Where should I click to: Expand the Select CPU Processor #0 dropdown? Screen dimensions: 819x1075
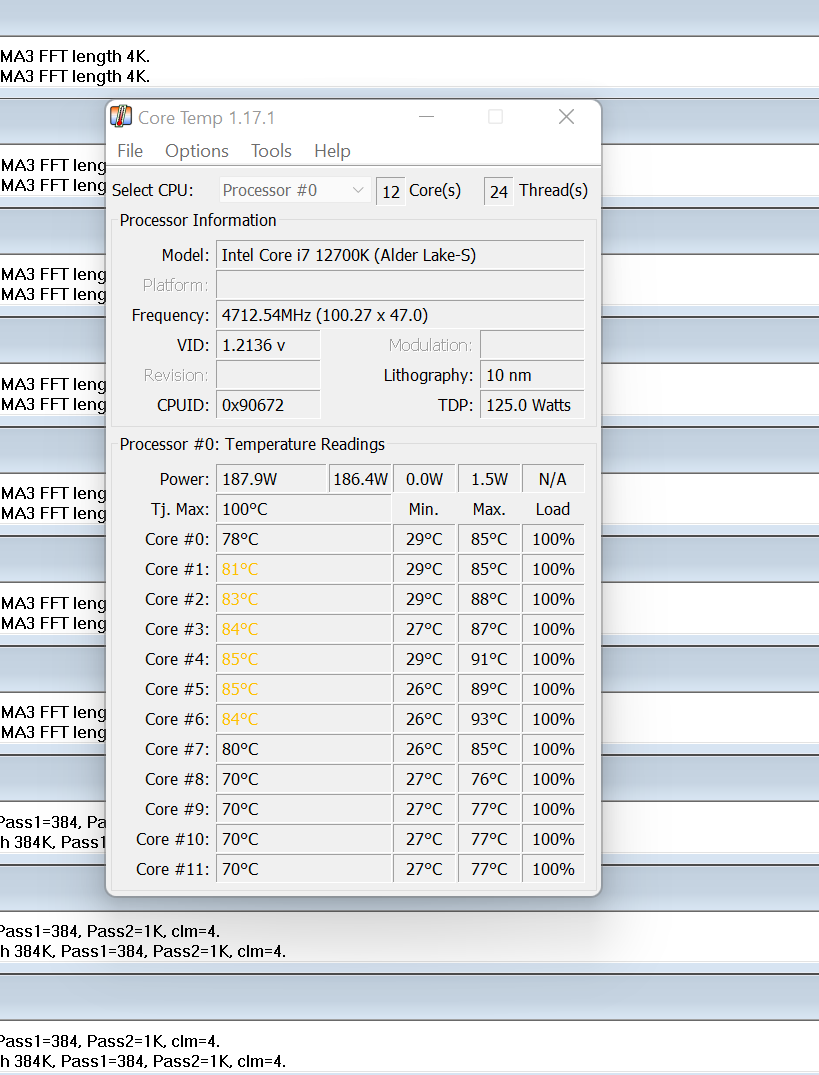click(x=295, y=190)
